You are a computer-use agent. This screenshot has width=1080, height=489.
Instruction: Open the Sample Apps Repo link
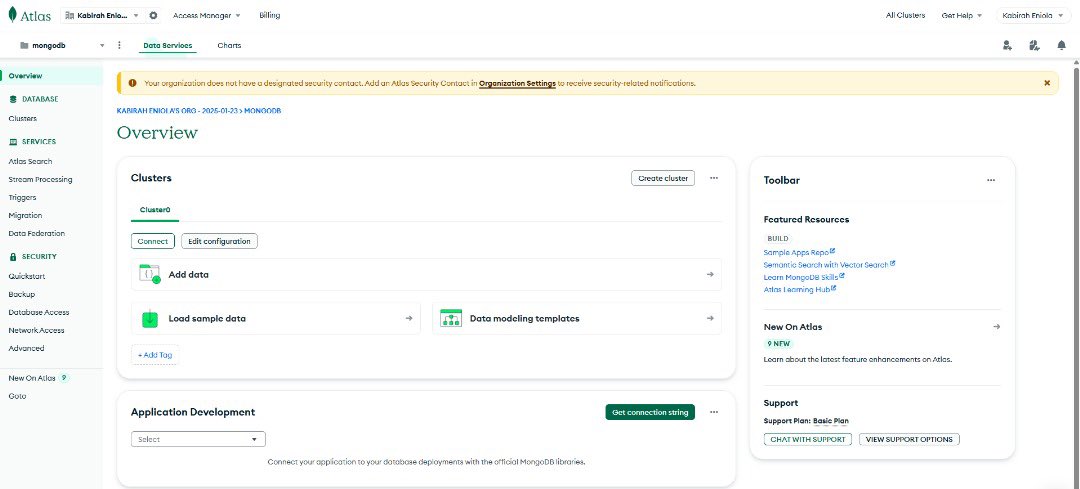click(x=799, y=252)
